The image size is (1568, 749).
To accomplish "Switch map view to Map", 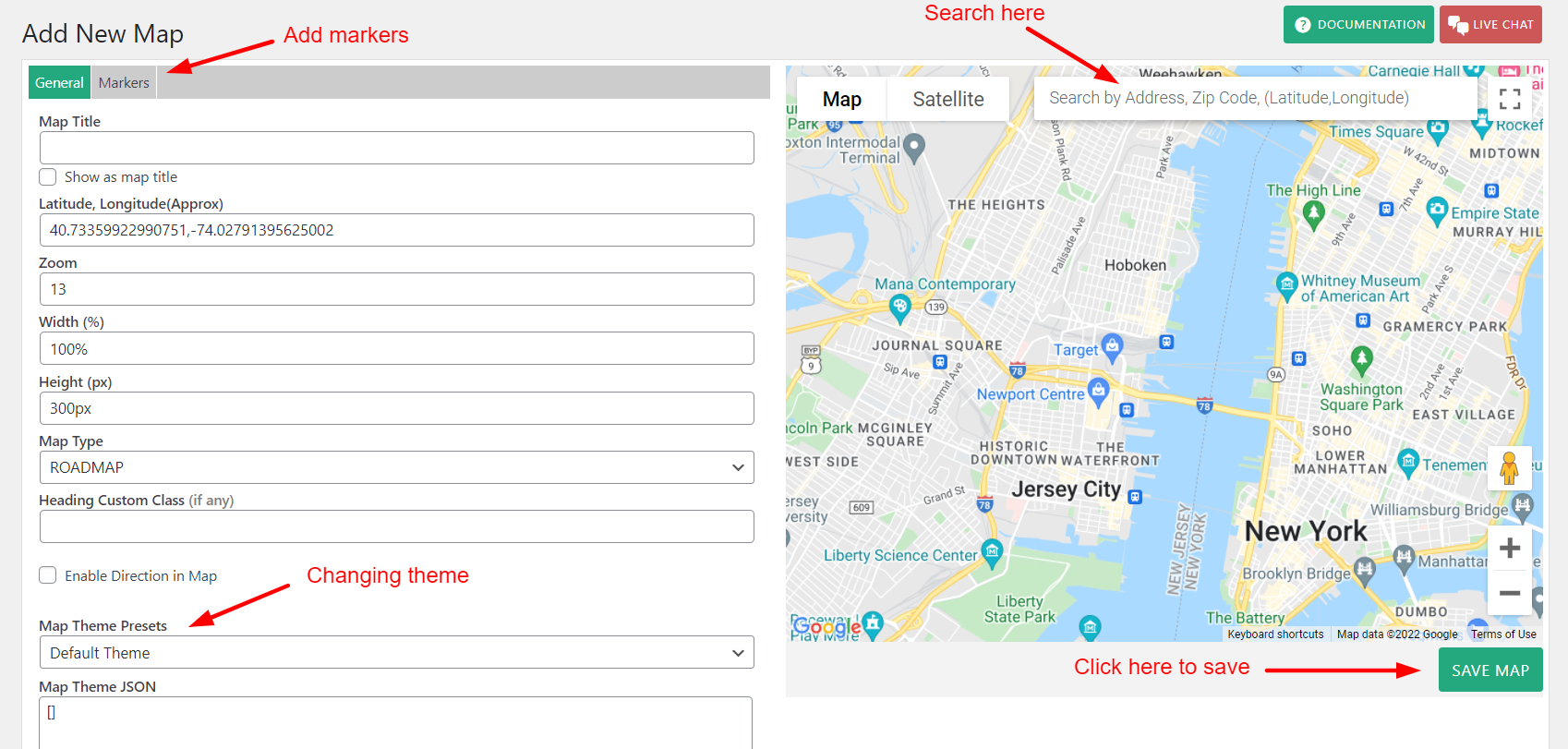I will tap(841, 99).
